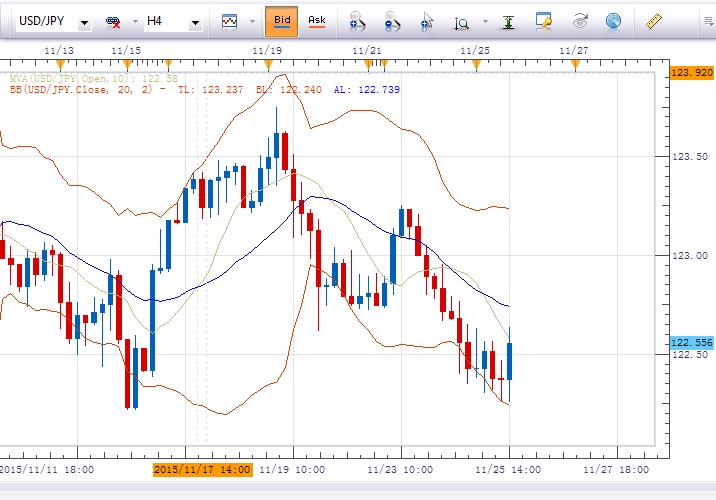
Task: Click the orange event marker under 11/27
Action: [575, 64]
